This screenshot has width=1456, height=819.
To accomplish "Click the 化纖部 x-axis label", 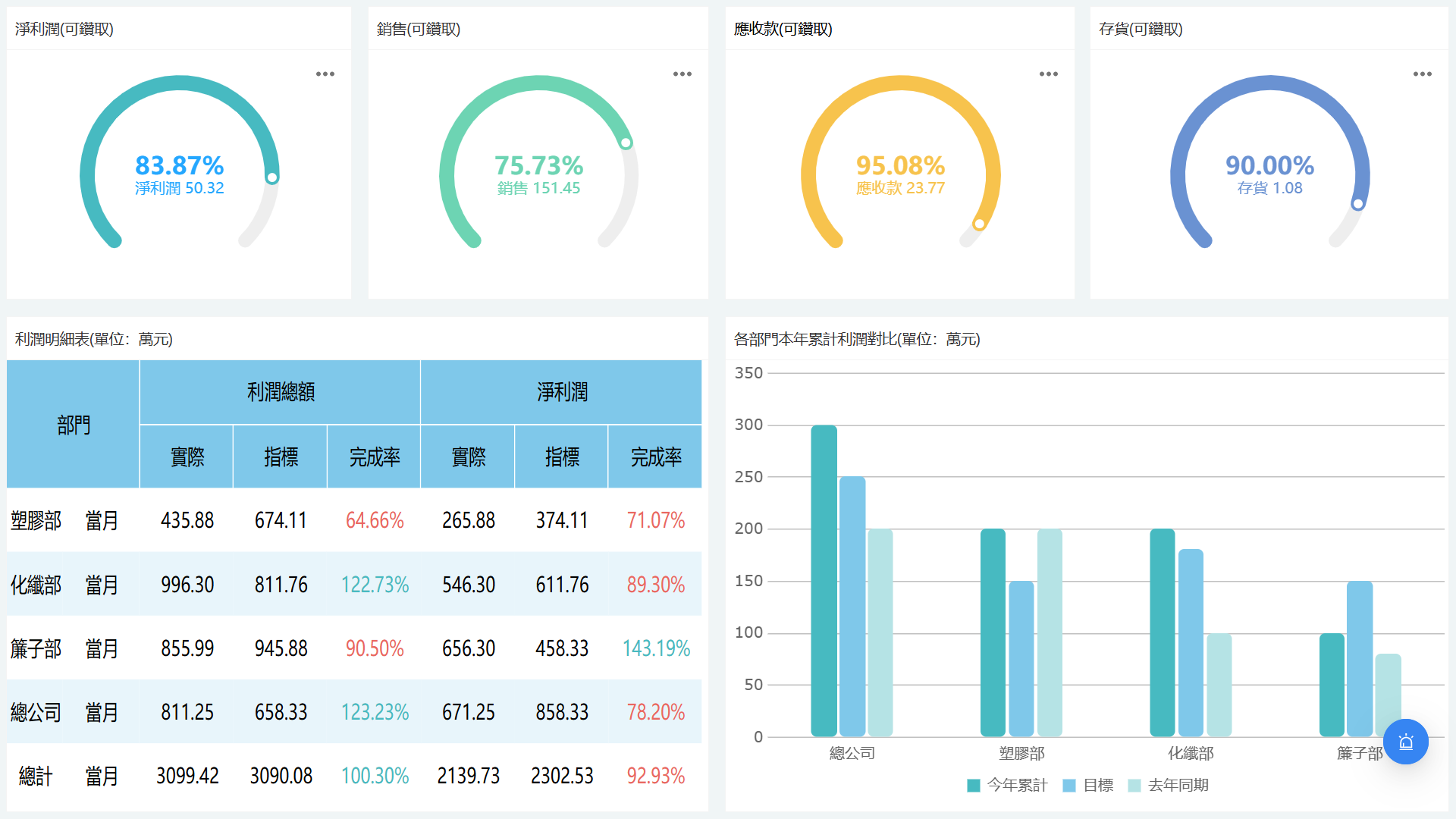I will pos(1191,754).
